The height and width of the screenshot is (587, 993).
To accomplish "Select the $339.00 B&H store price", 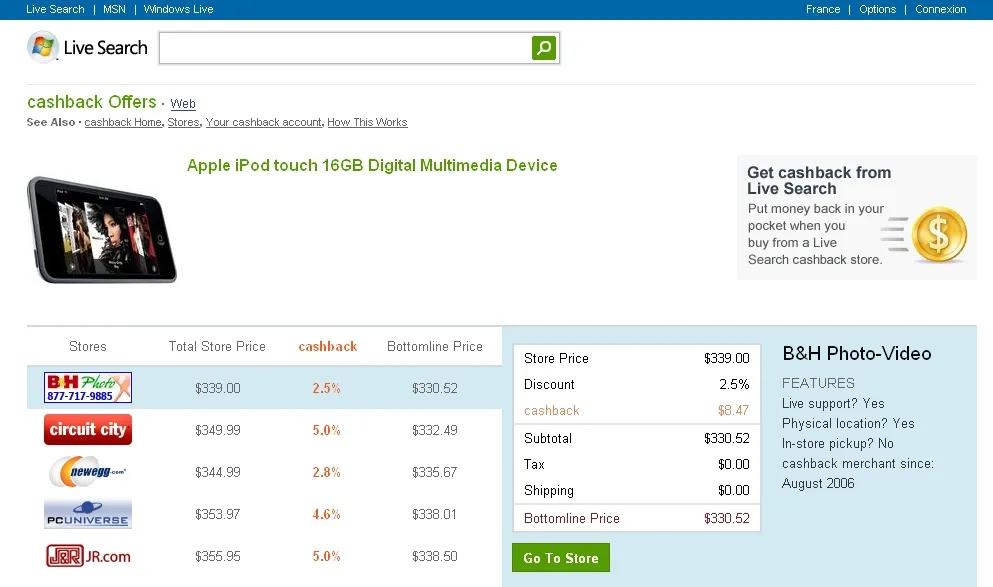I will [218, 388].
